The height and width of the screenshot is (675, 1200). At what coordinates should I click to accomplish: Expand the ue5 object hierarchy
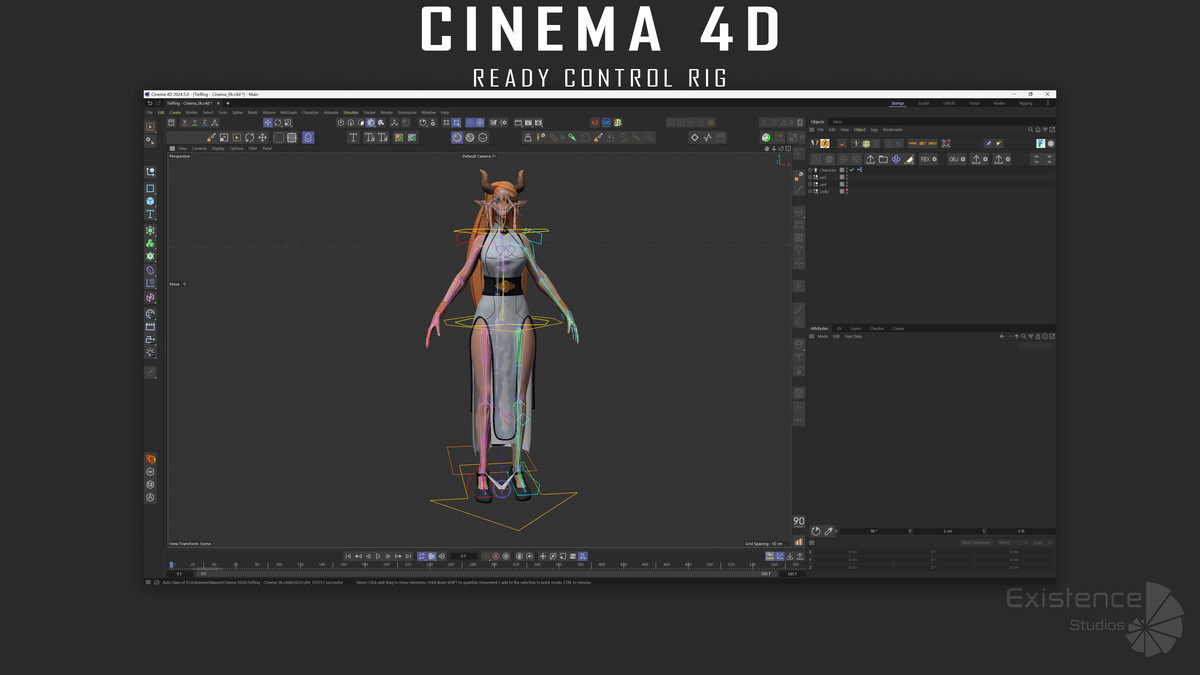point(810,177)
